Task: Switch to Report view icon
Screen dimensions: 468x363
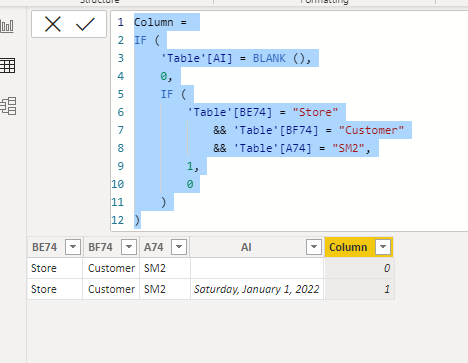Action: click(7, 26)
